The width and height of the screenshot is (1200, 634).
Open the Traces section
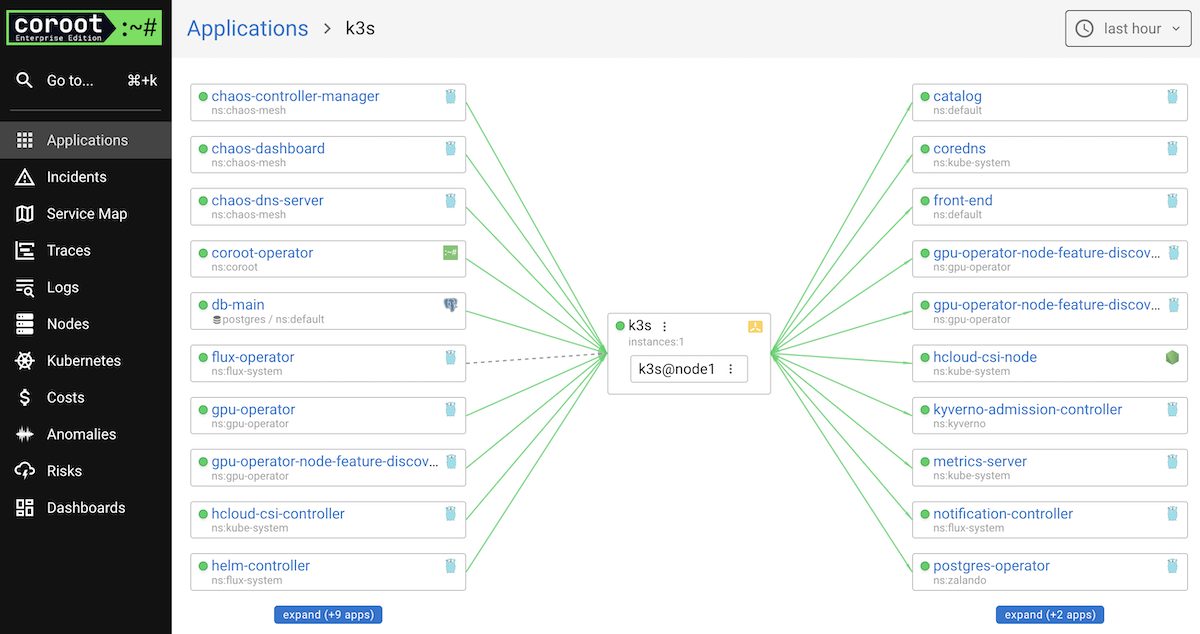pyautogui.click(x=68, y=251)
